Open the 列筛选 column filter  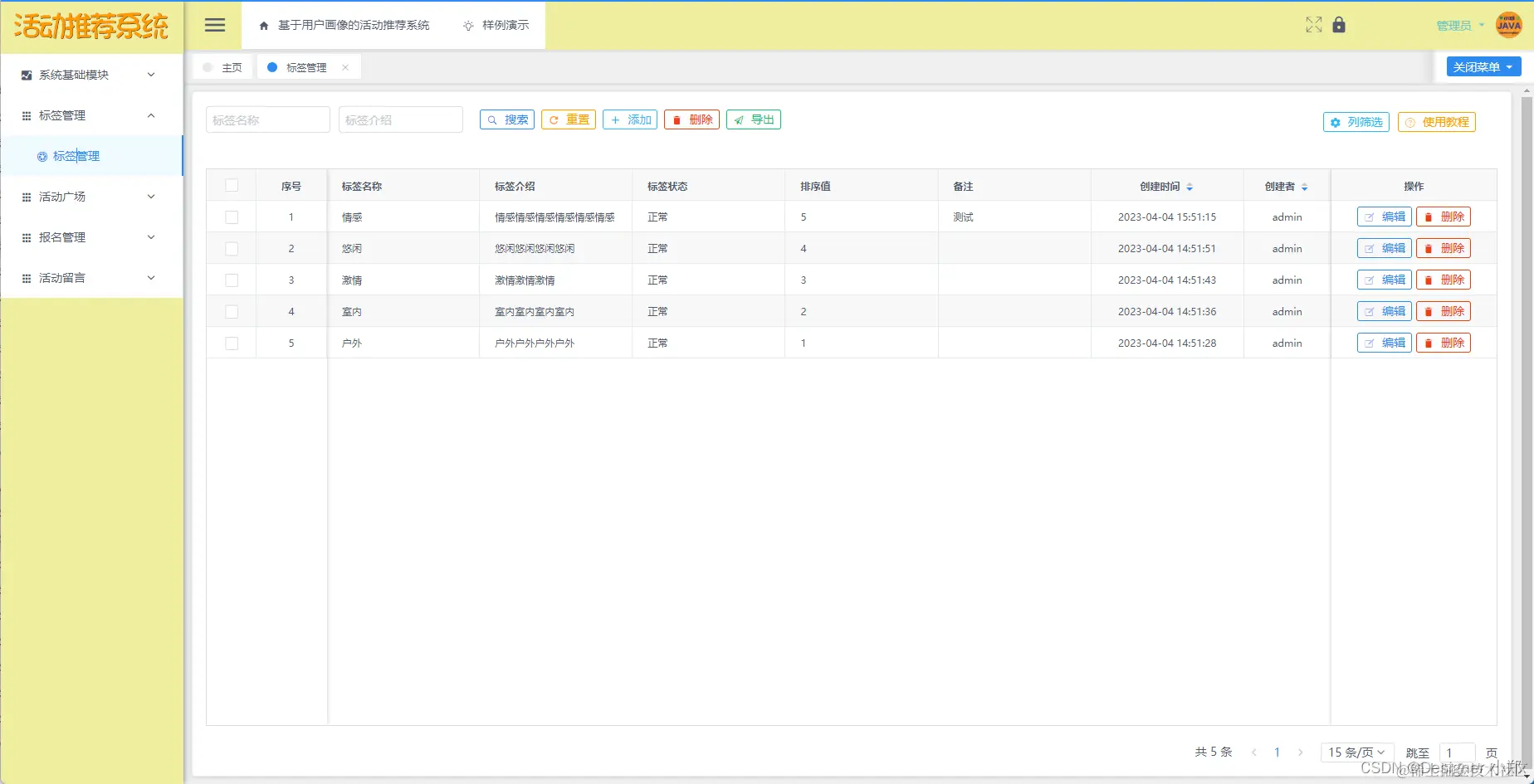[1356, 122]
